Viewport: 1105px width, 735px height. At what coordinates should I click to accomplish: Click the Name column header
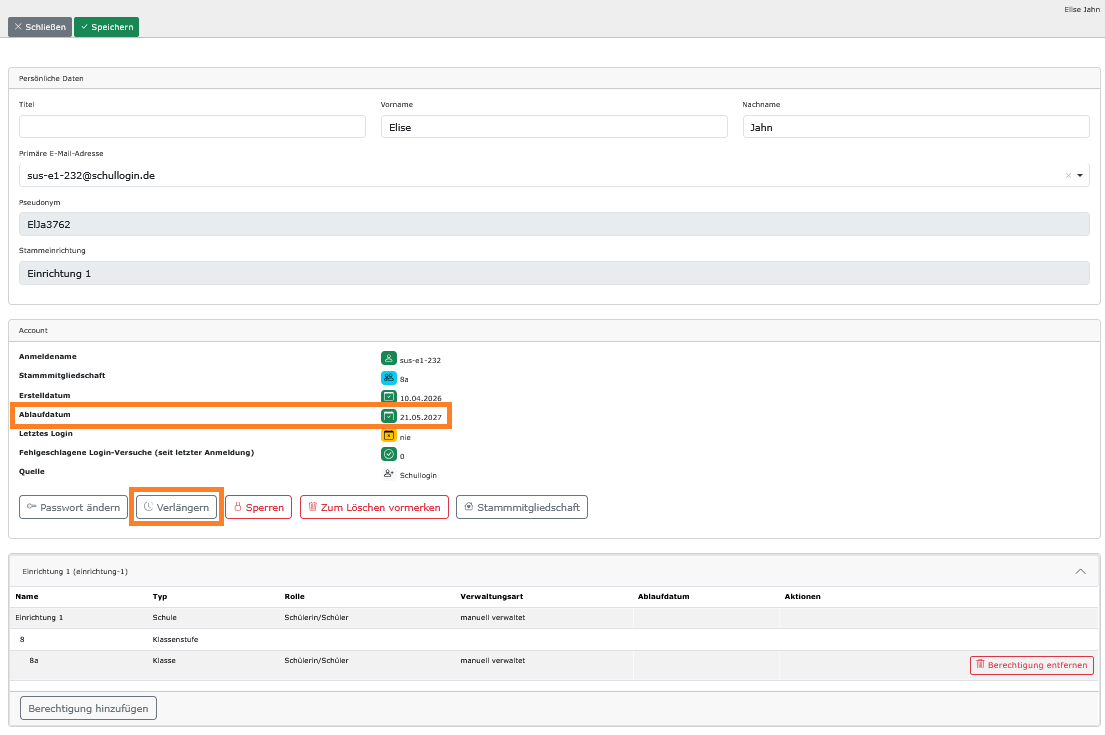[27, 596]
